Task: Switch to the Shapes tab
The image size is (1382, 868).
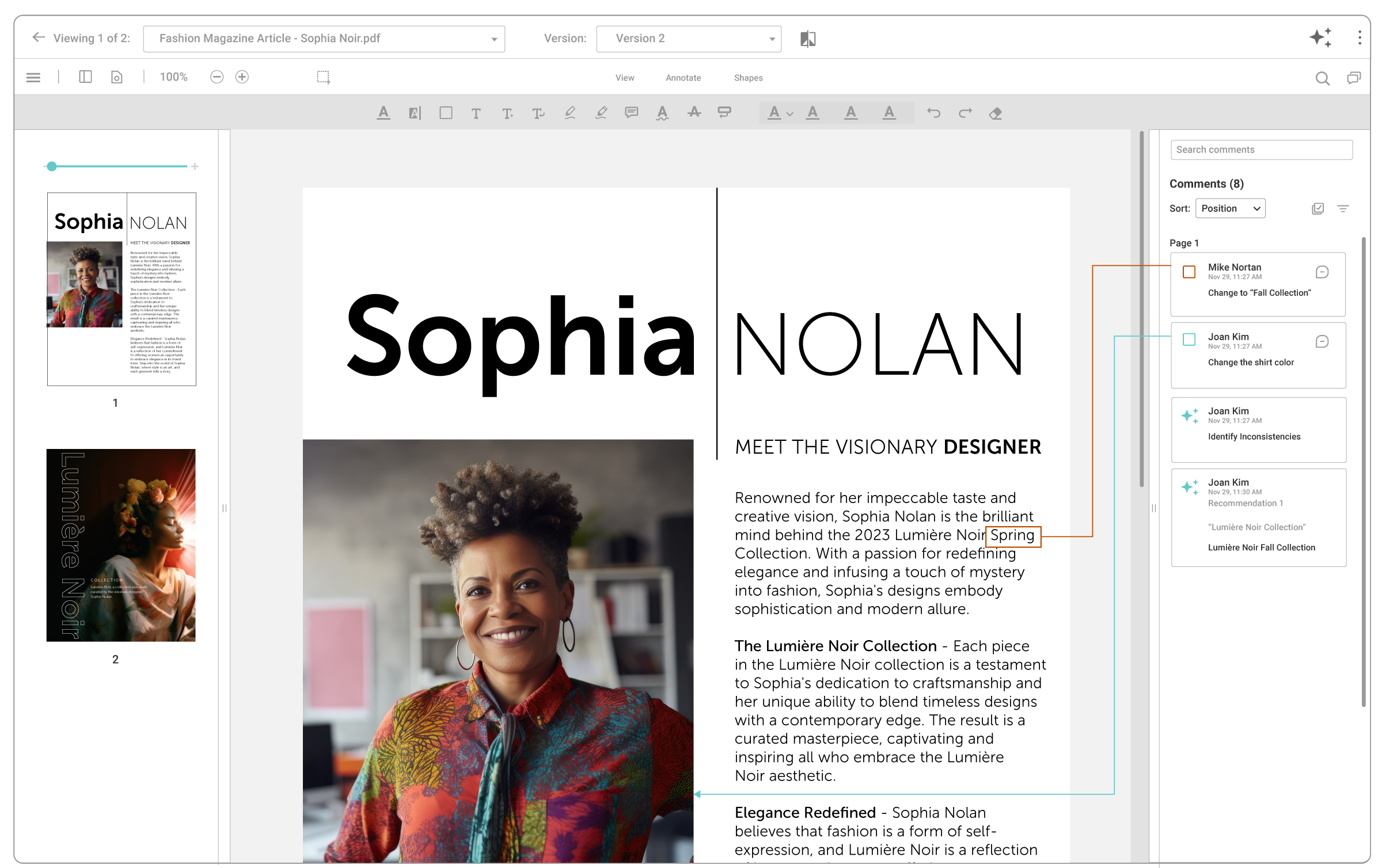Action: (x=748, y=78)
